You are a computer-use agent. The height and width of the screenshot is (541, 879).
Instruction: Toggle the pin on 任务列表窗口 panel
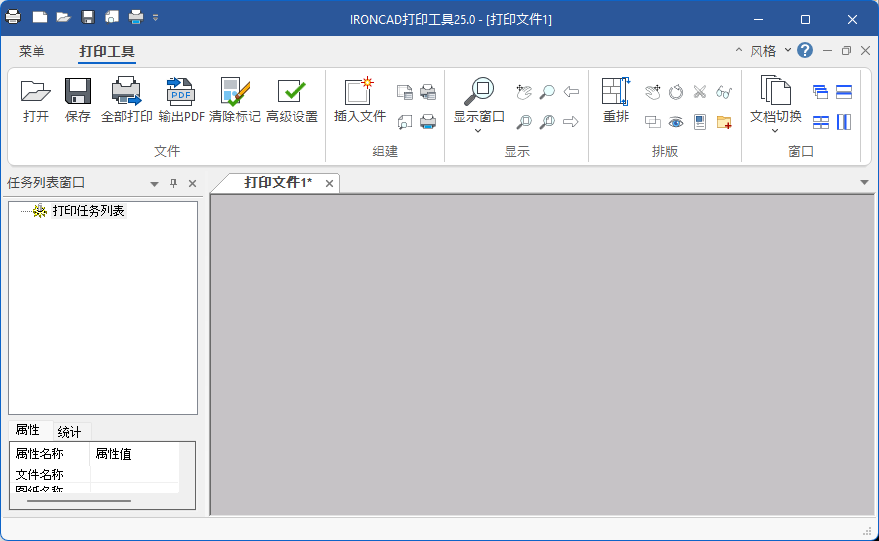coord(173,184)
